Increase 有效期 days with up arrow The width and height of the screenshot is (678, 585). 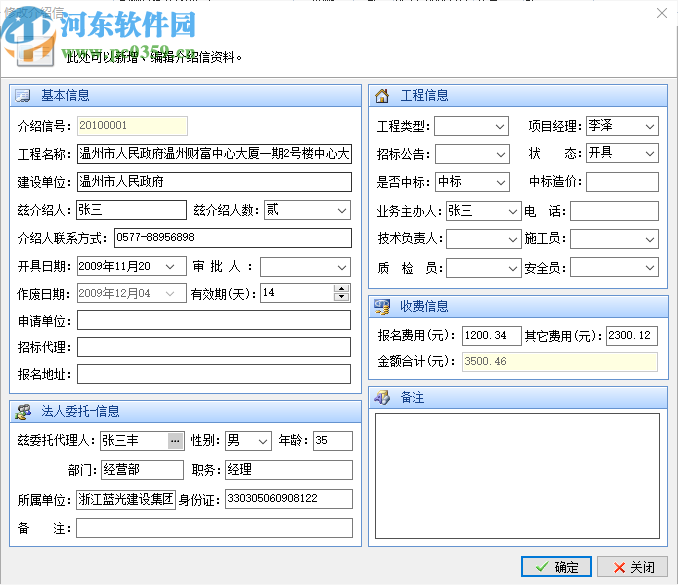click(341, 289)
